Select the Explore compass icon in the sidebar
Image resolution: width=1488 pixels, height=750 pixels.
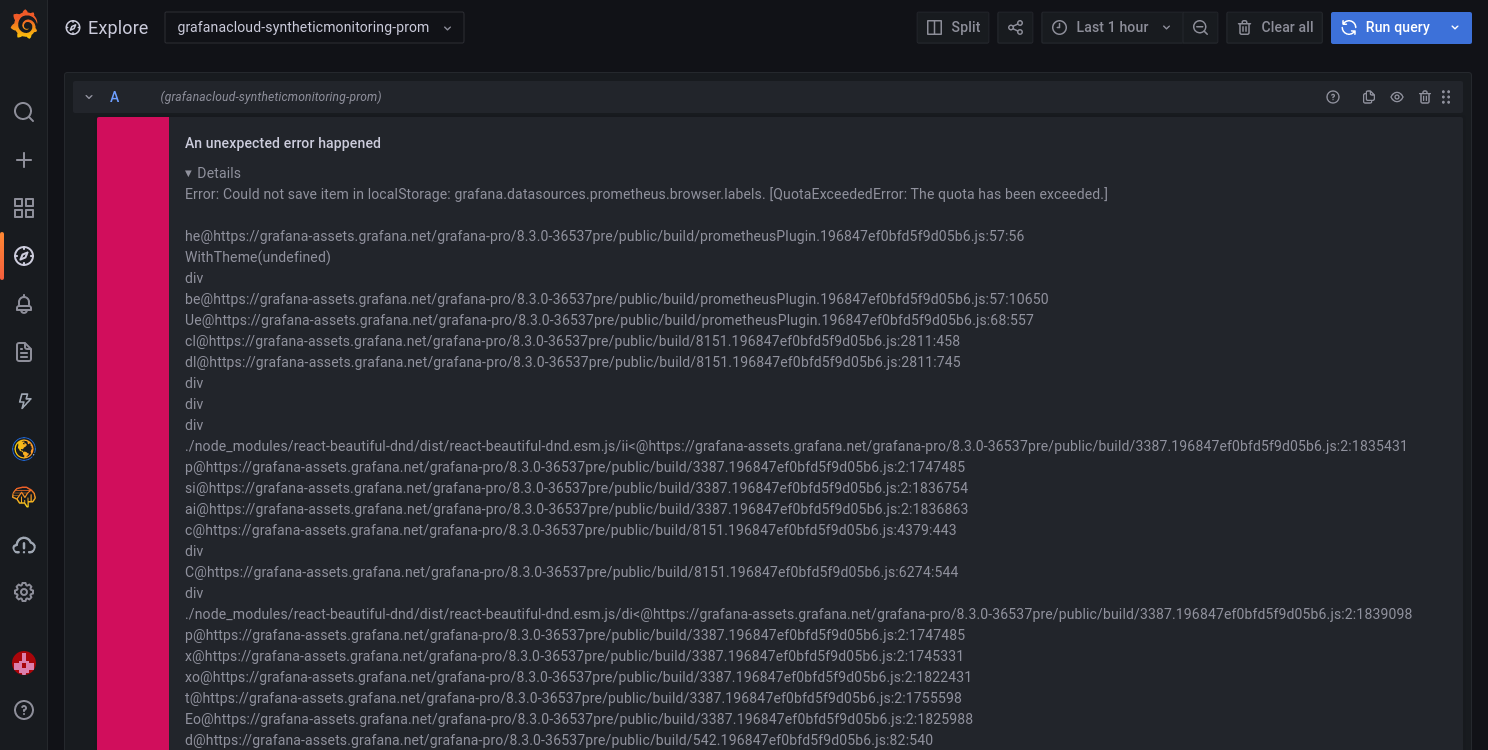[x=24, y=256]
